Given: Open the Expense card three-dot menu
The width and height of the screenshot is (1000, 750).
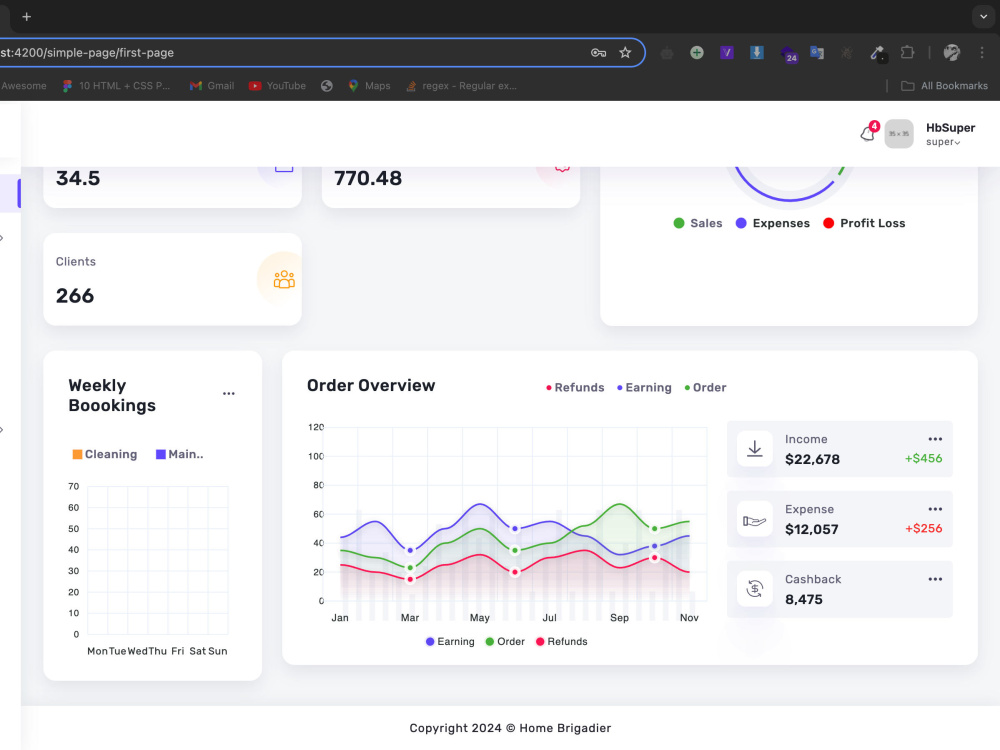Looking at the screenshot, I should 935,509.
